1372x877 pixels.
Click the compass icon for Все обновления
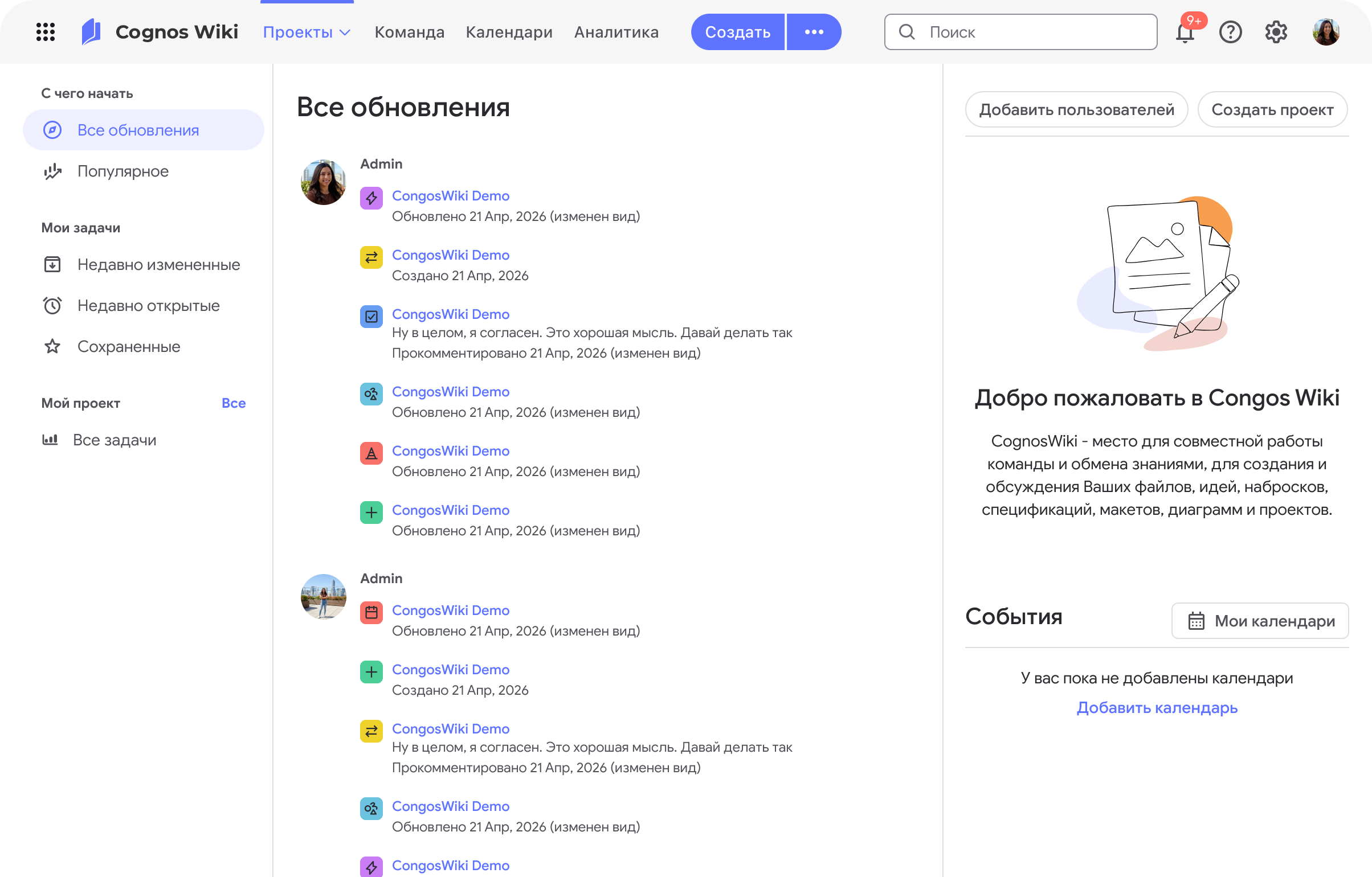tap(52, 130)
